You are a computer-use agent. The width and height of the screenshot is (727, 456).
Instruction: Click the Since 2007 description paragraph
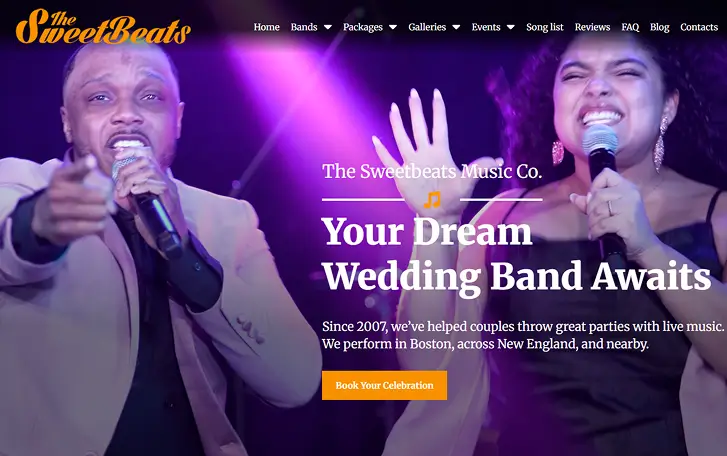click(523, 335)
